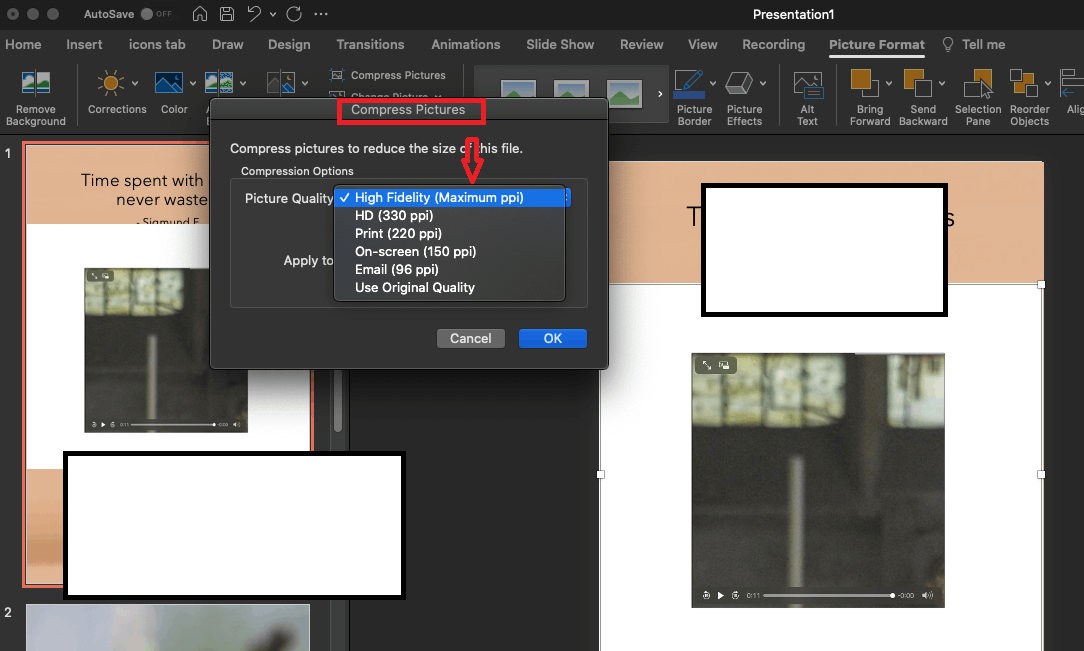Screen dimensions: 1084x651
Task: Open the Transitions tab
Action: (x=371, y=44)
